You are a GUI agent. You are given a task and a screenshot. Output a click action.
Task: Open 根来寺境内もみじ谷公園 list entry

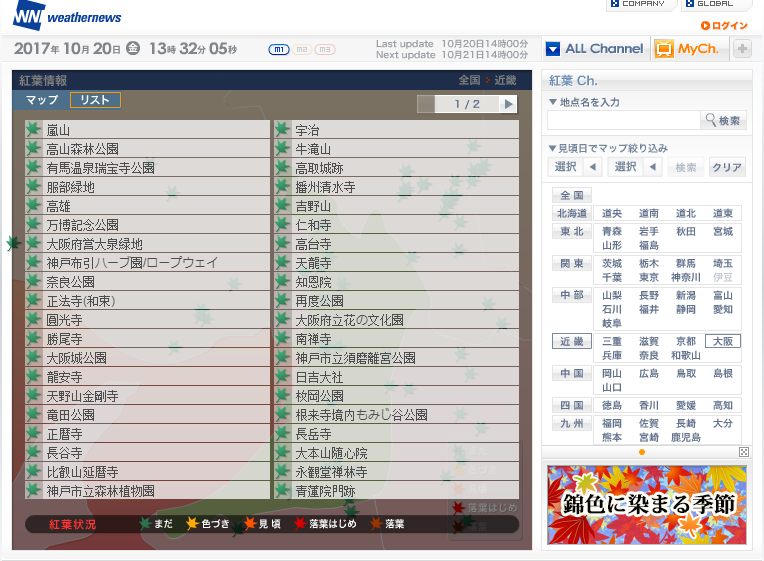tap(397, 414)
